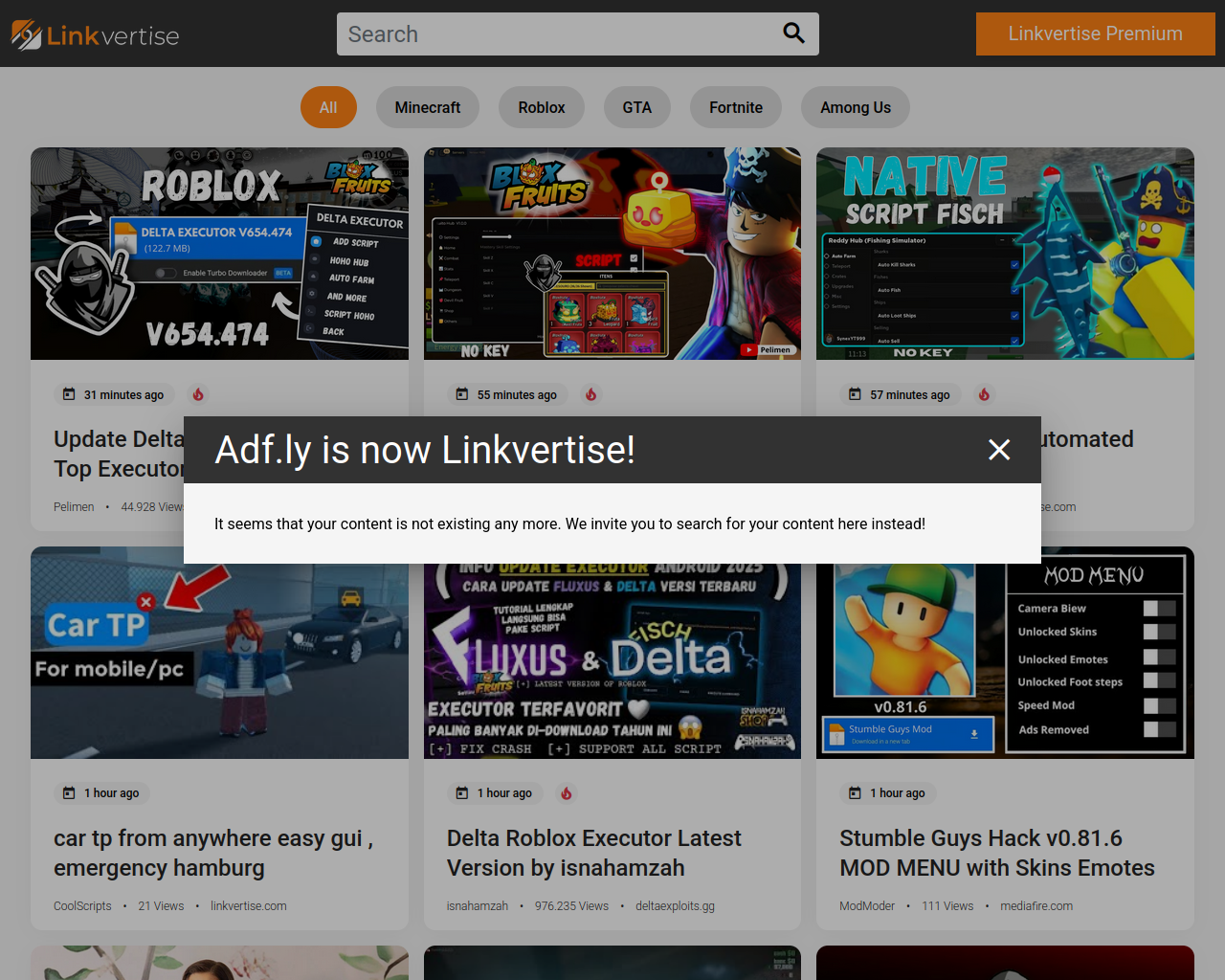Screen dimensions: 1225x980
Task: Open the Stumble Guys Mod Menu thumbnail
Action: [1005, 660]
